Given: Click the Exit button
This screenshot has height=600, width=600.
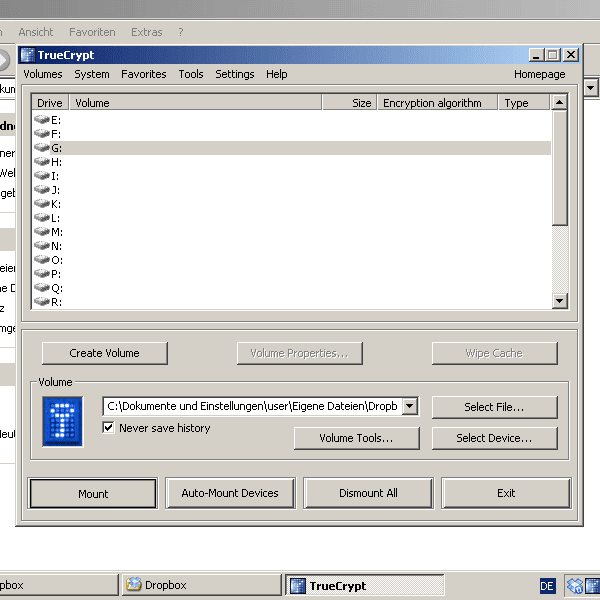Looking at the screenshot, I should (506, 493).
